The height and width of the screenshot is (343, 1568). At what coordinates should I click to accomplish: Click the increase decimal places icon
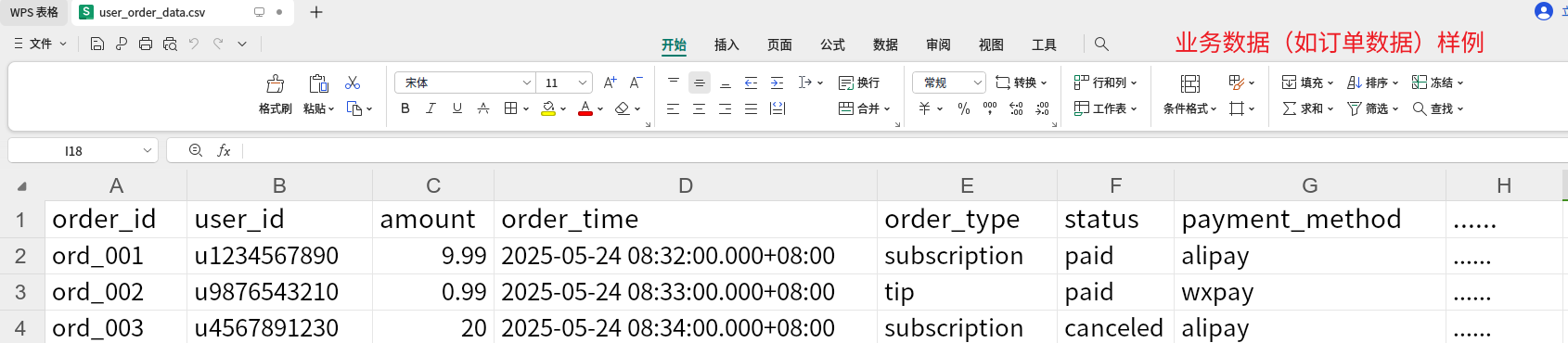(1016, 108)
